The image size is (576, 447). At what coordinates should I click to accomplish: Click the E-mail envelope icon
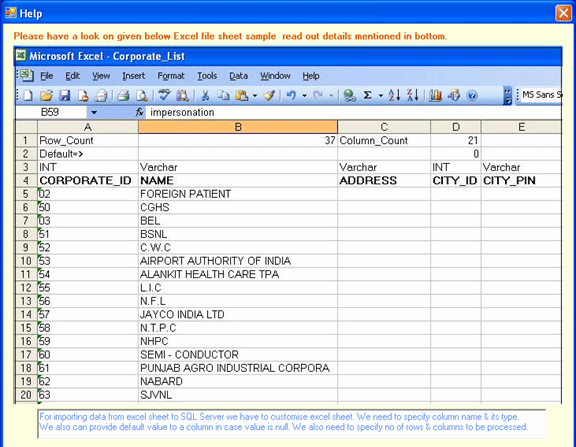pyautogui.click(x=101, y=96)
